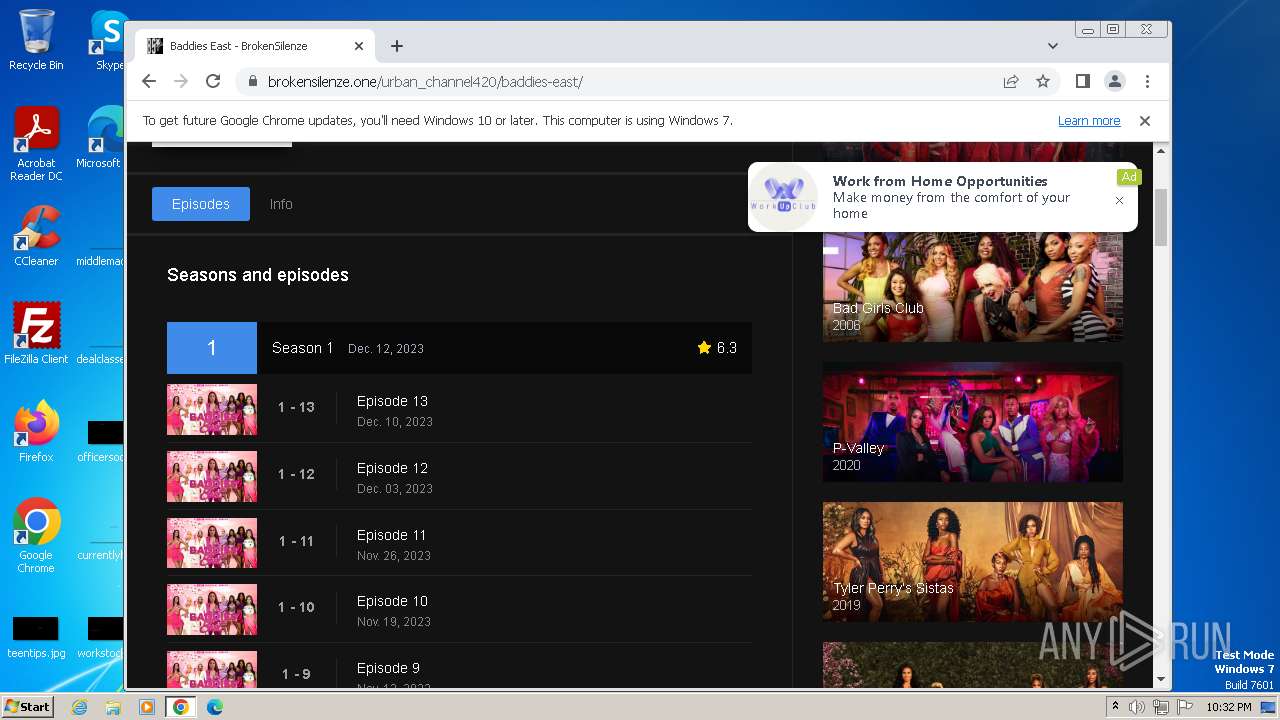Open the Chrome profile avatar
The width and height of the screenshot is (1280, 720).
coord(1114,81)
